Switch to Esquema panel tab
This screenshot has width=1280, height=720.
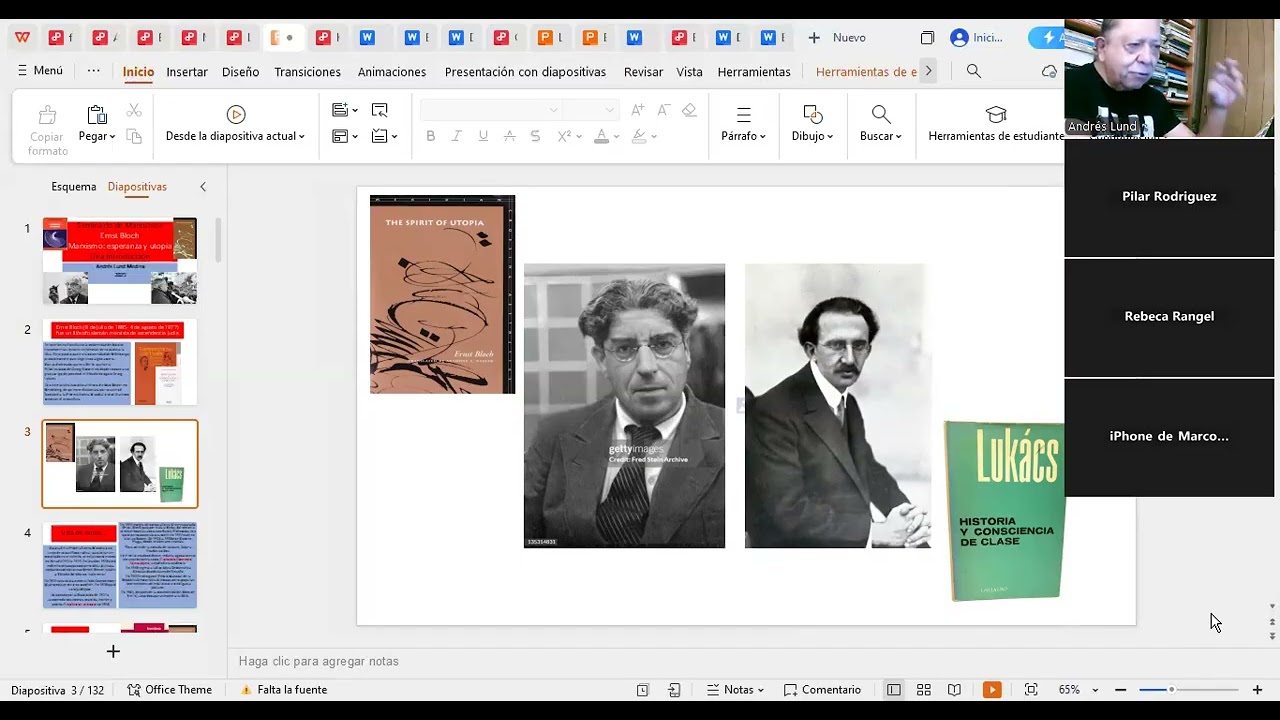click(74, 187)
